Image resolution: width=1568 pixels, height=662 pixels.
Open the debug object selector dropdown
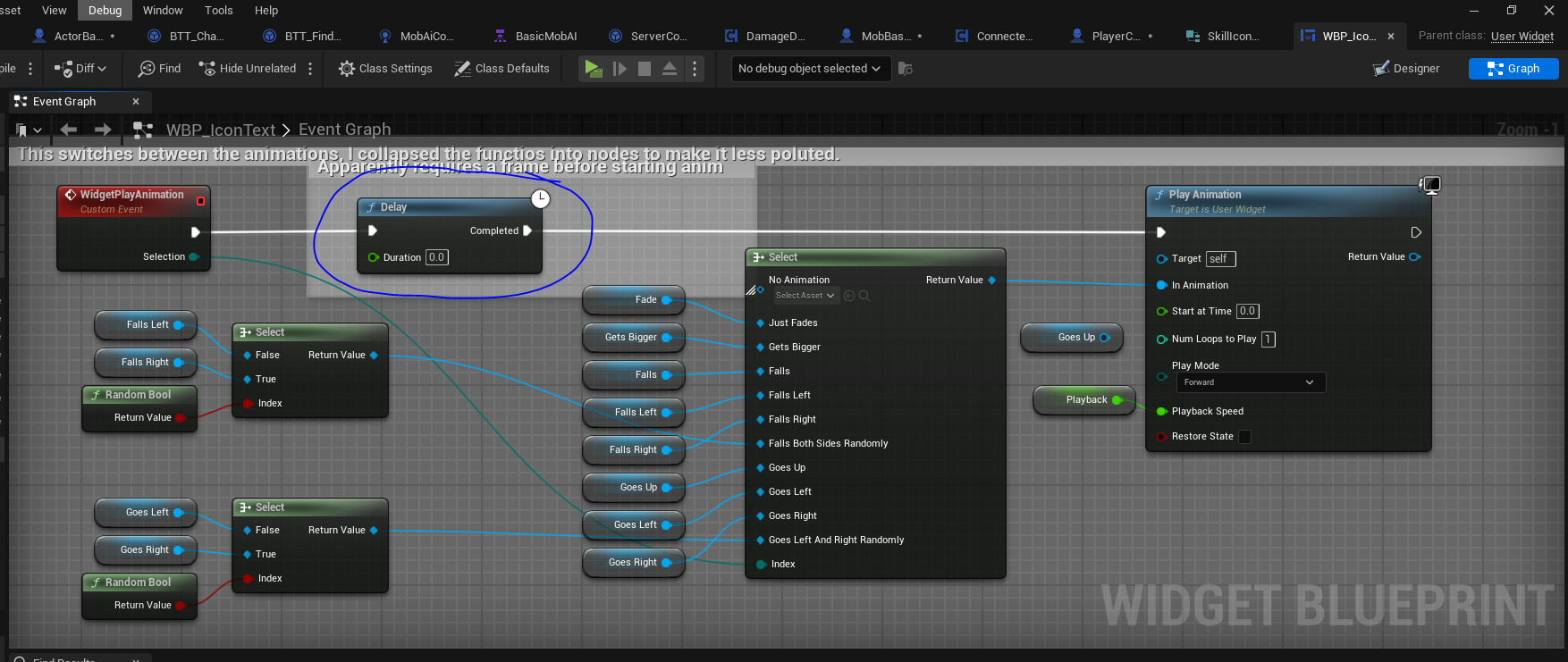pyautogui.click(x=810, y=69)
